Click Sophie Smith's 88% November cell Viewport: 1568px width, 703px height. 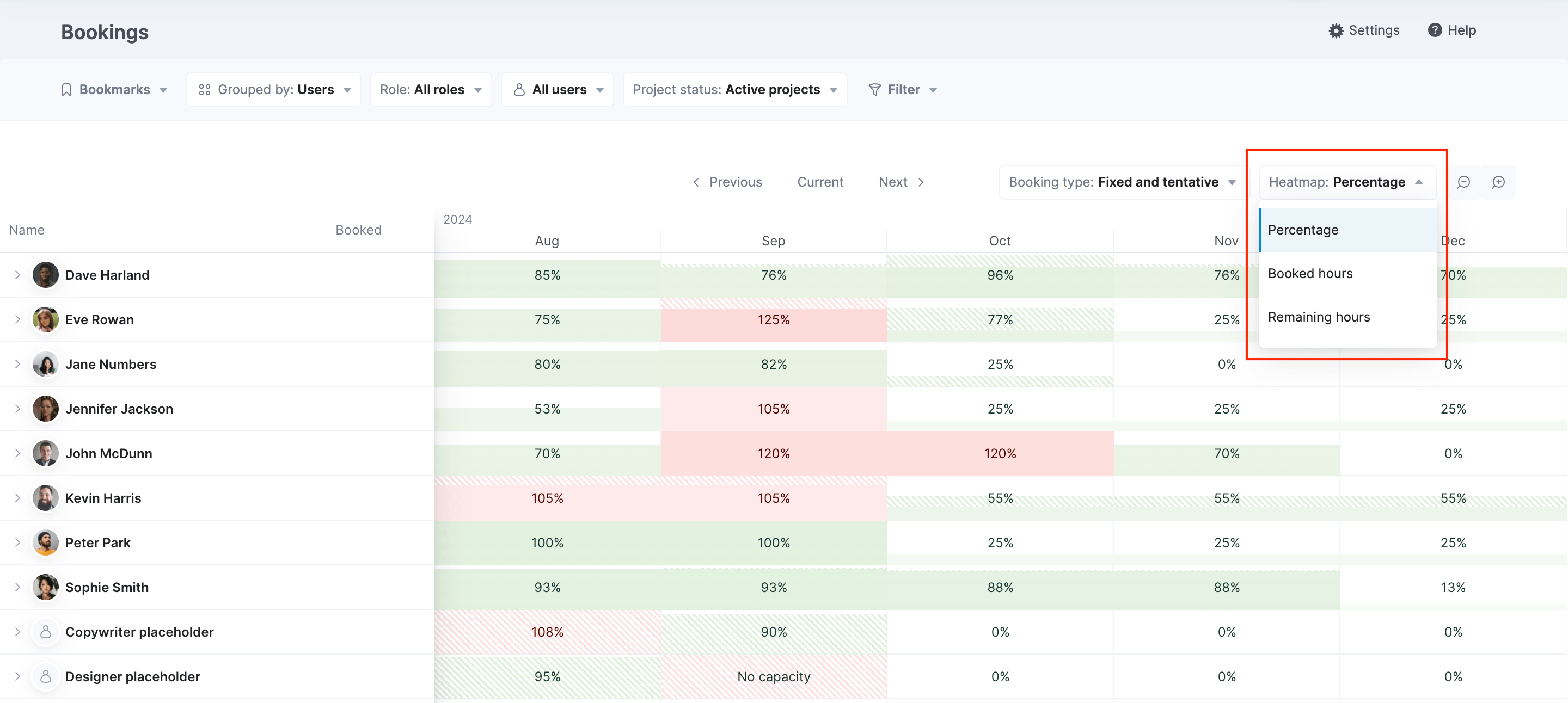1227,587
